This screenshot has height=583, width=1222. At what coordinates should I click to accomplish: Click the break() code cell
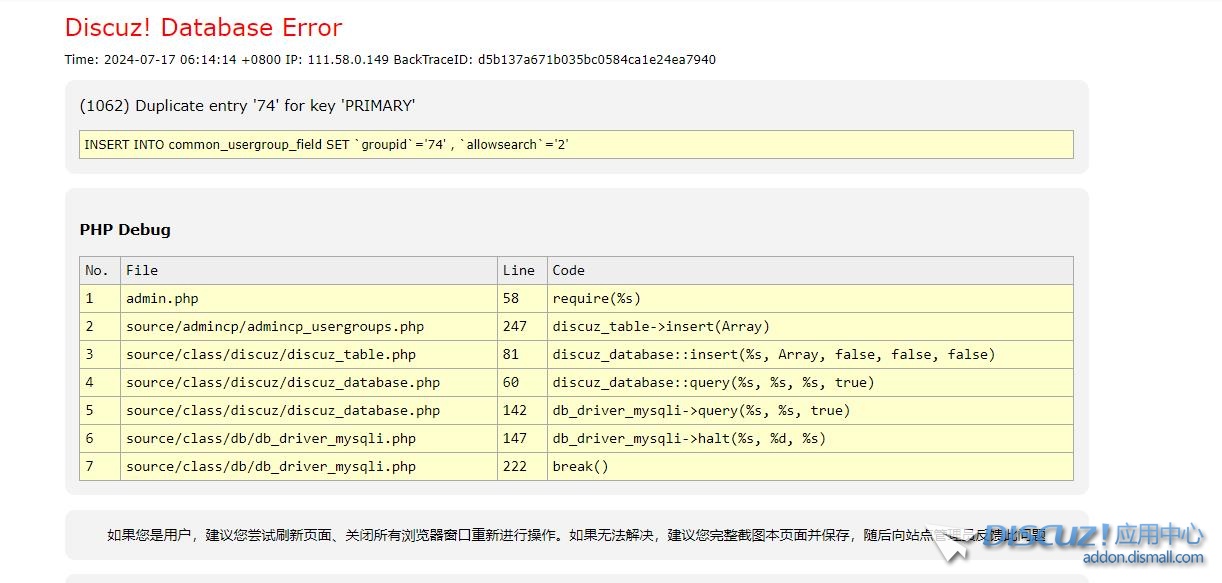(x=580, y=466)
